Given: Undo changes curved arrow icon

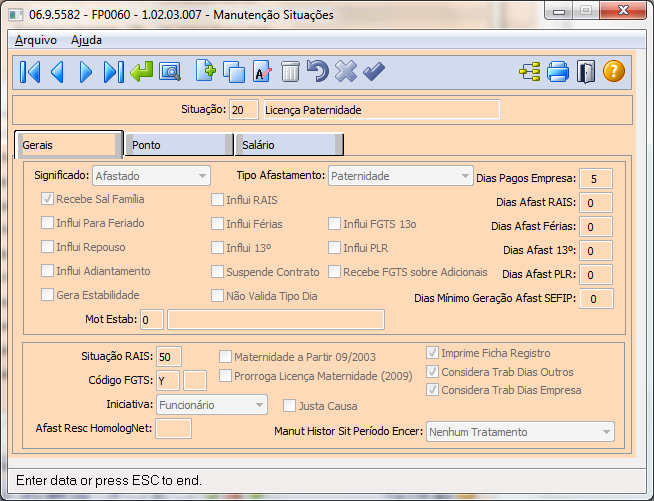Looking at the screenshot, I should 318,71.
